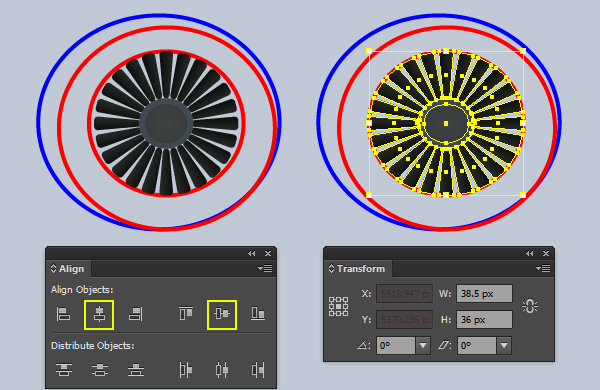Click Vertical Align Center icon
The image size is (600, 390).
pyautogui.click(x=222, y=314)
